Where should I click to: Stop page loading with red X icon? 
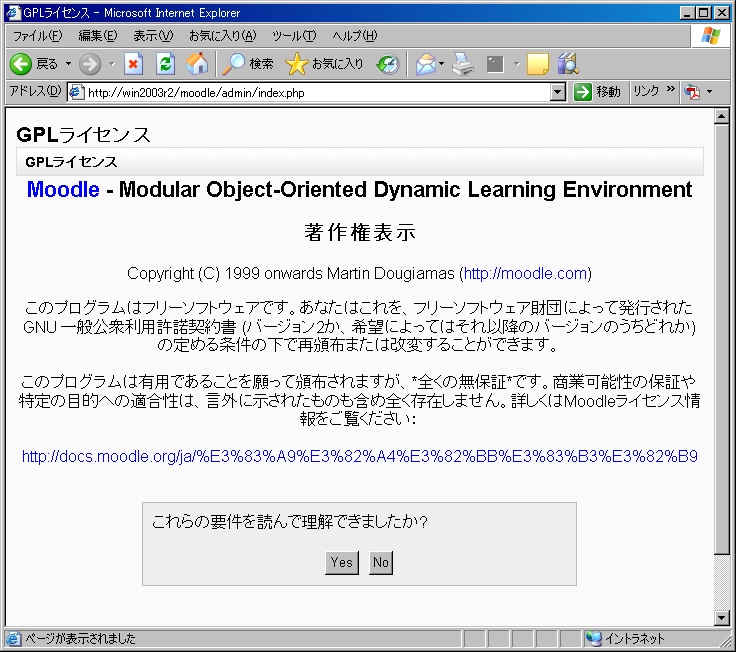[133, 64]
